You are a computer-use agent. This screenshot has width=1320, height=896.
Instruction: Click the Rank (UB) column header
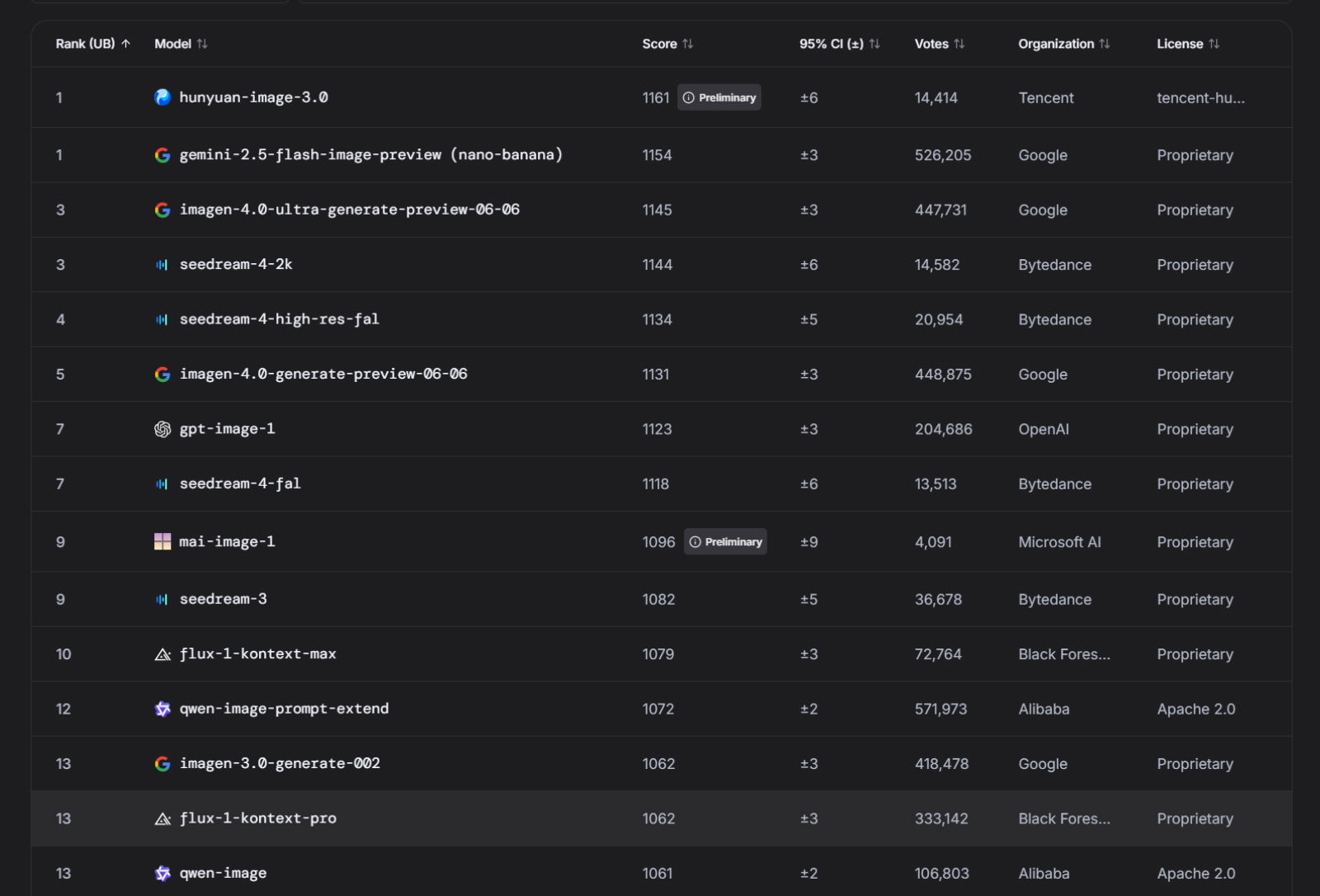click(92, 44)
